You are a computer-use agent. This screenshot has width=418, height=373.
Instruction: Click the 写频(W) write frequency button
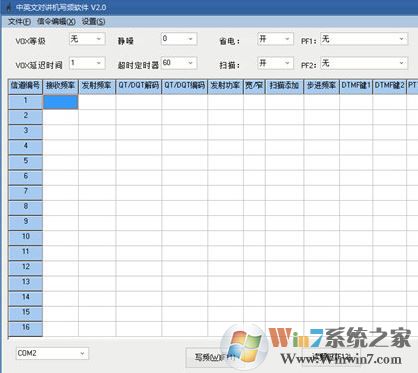coord(214,358)
